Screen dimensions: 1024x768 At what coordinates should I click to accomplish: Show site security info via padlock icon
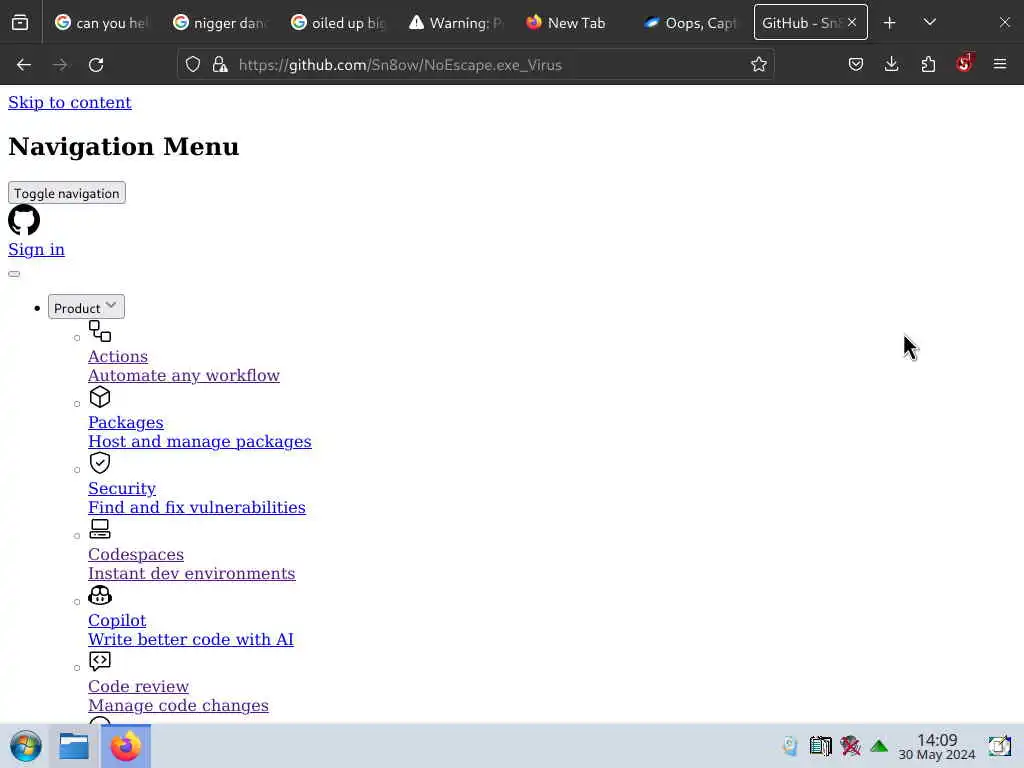pos(220,65)
